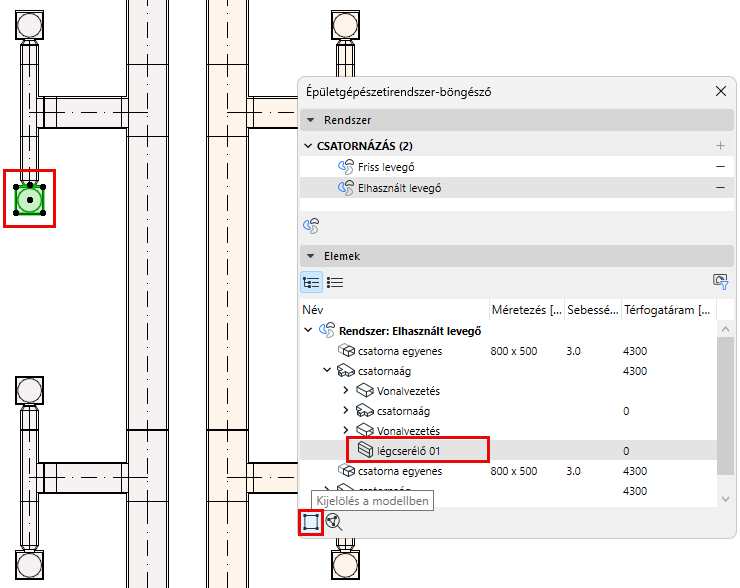Select the top-left circular air terminal

click(x=30, y=25)
